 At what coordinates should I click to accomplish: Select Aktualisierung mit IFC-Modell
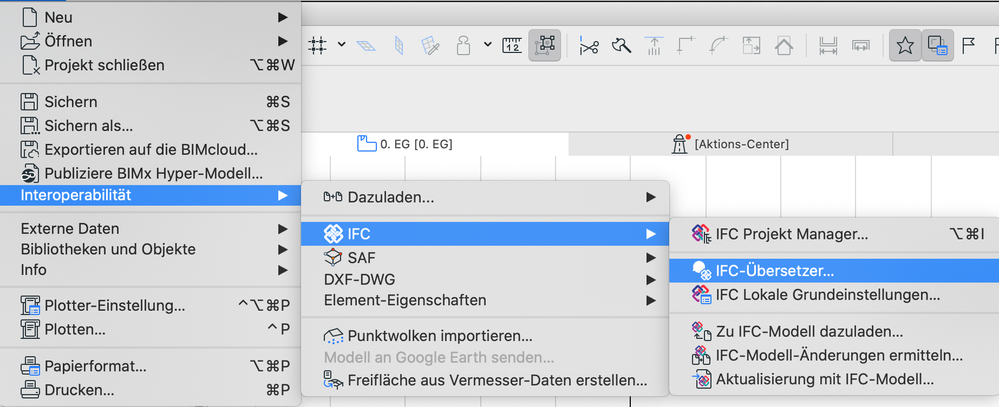point(824,379)
